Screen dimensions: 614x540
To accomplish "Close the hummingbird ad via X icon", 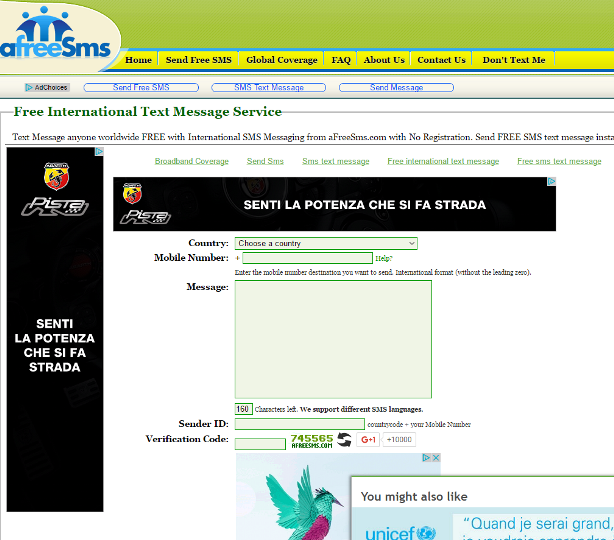I will (435, 458).
